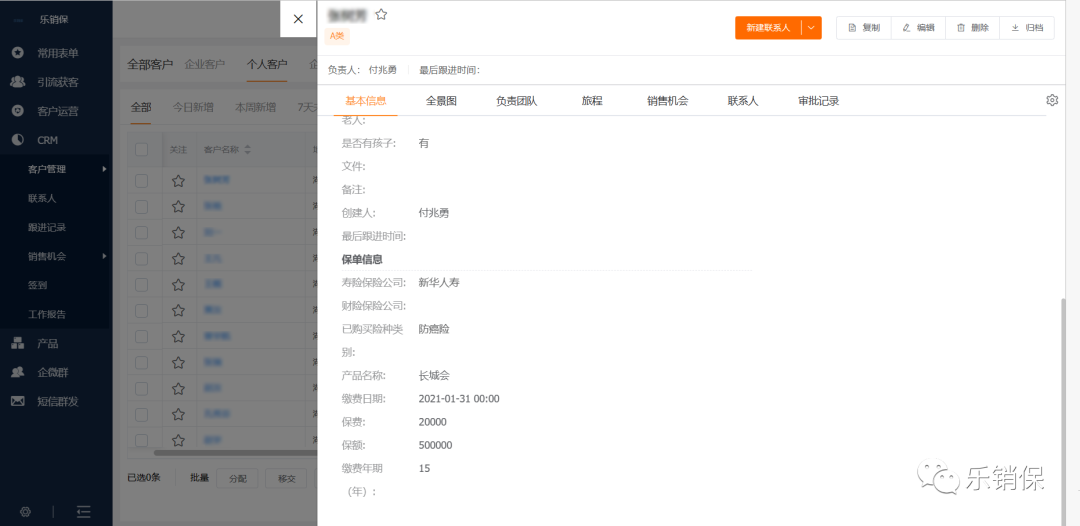Open dropdown arrow beside 新建联系人
Screen dimensions: 1080x526
811,28
